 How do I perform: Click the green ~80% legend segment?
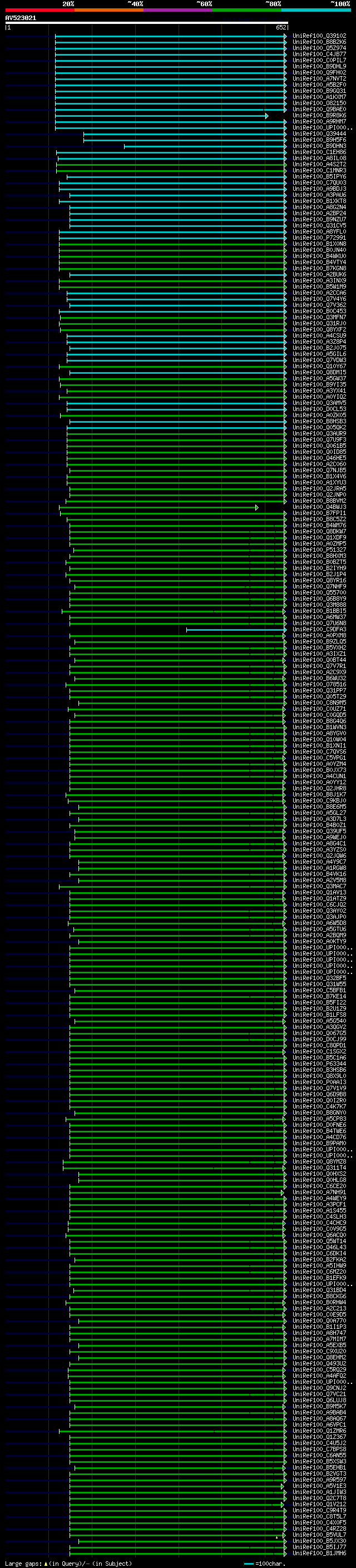pos(247,10)
